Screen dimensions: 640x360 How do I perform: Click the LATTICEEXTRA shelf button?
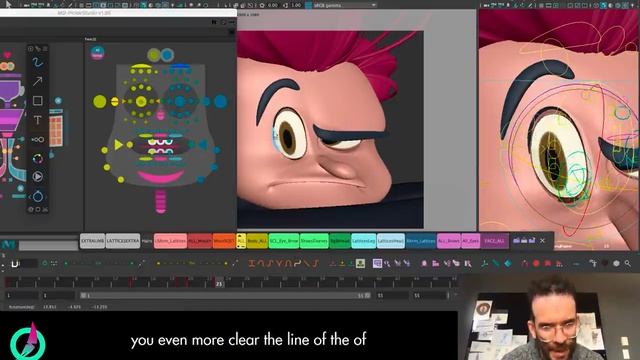tap(123, 241)
